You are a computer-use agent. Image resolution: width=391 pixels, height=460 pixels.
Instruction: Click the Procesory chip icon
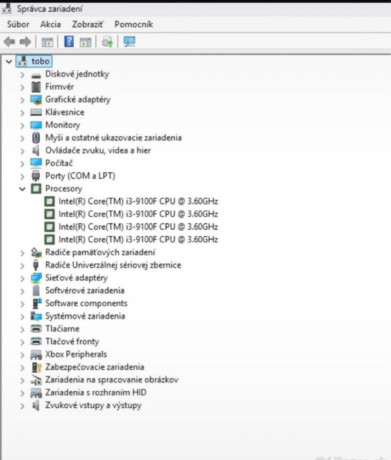point(36,189)
